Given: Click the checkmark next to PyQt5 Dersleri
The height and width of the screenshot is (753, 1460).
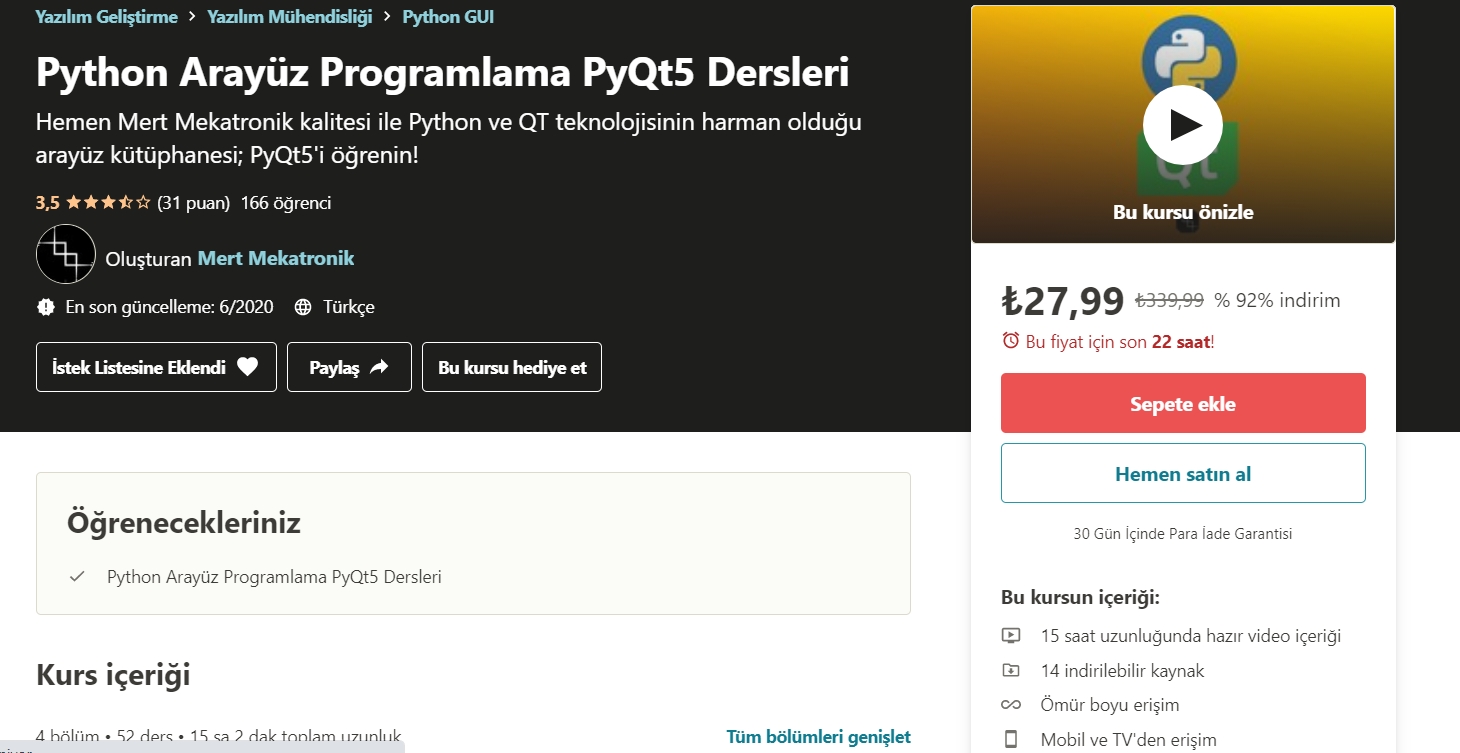Looking at the screenshot, I should click(77, 577).
